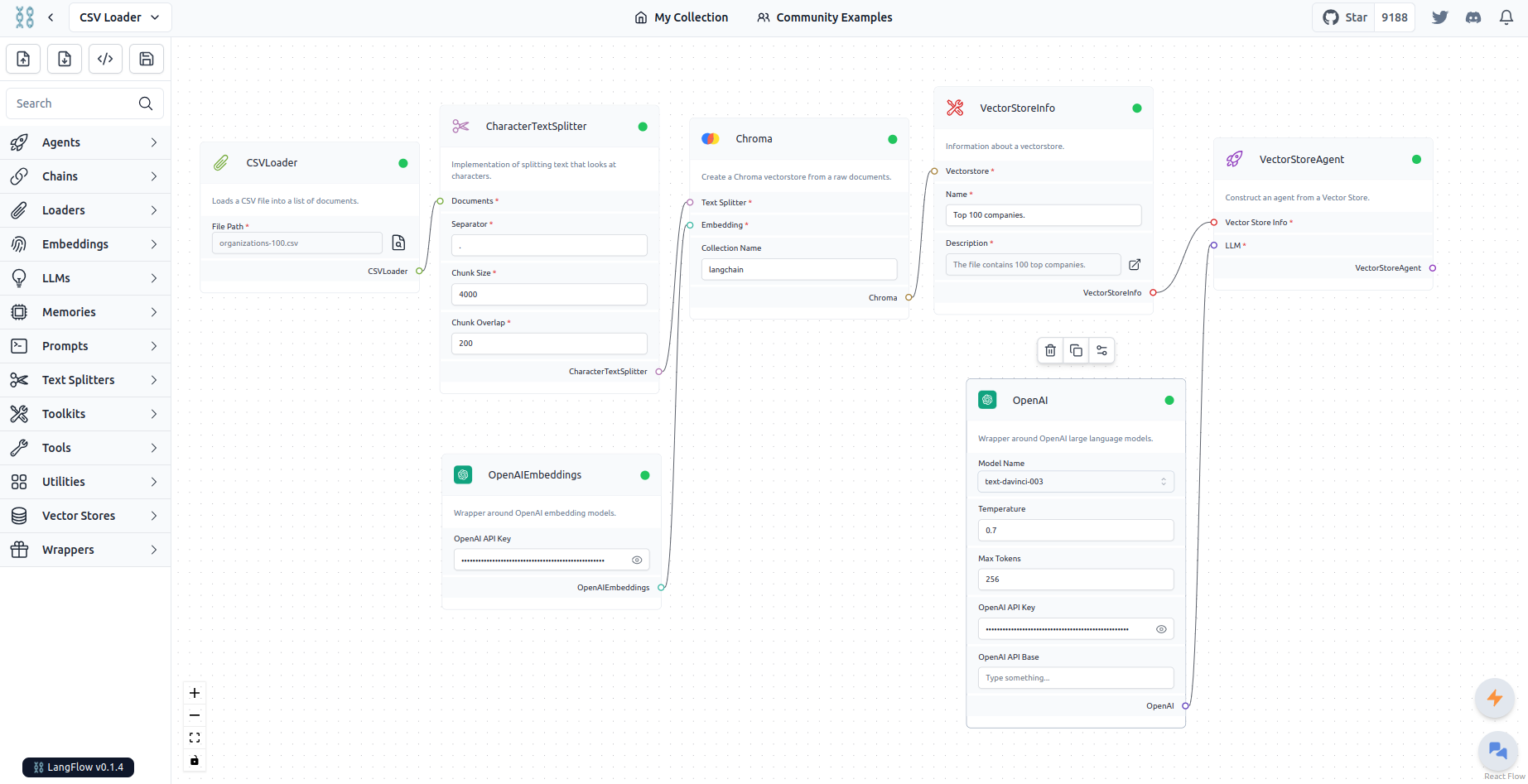This screenshot has height=784, width=1528.
Task: Click the LangFlow logo at top left
Action: 25,17
